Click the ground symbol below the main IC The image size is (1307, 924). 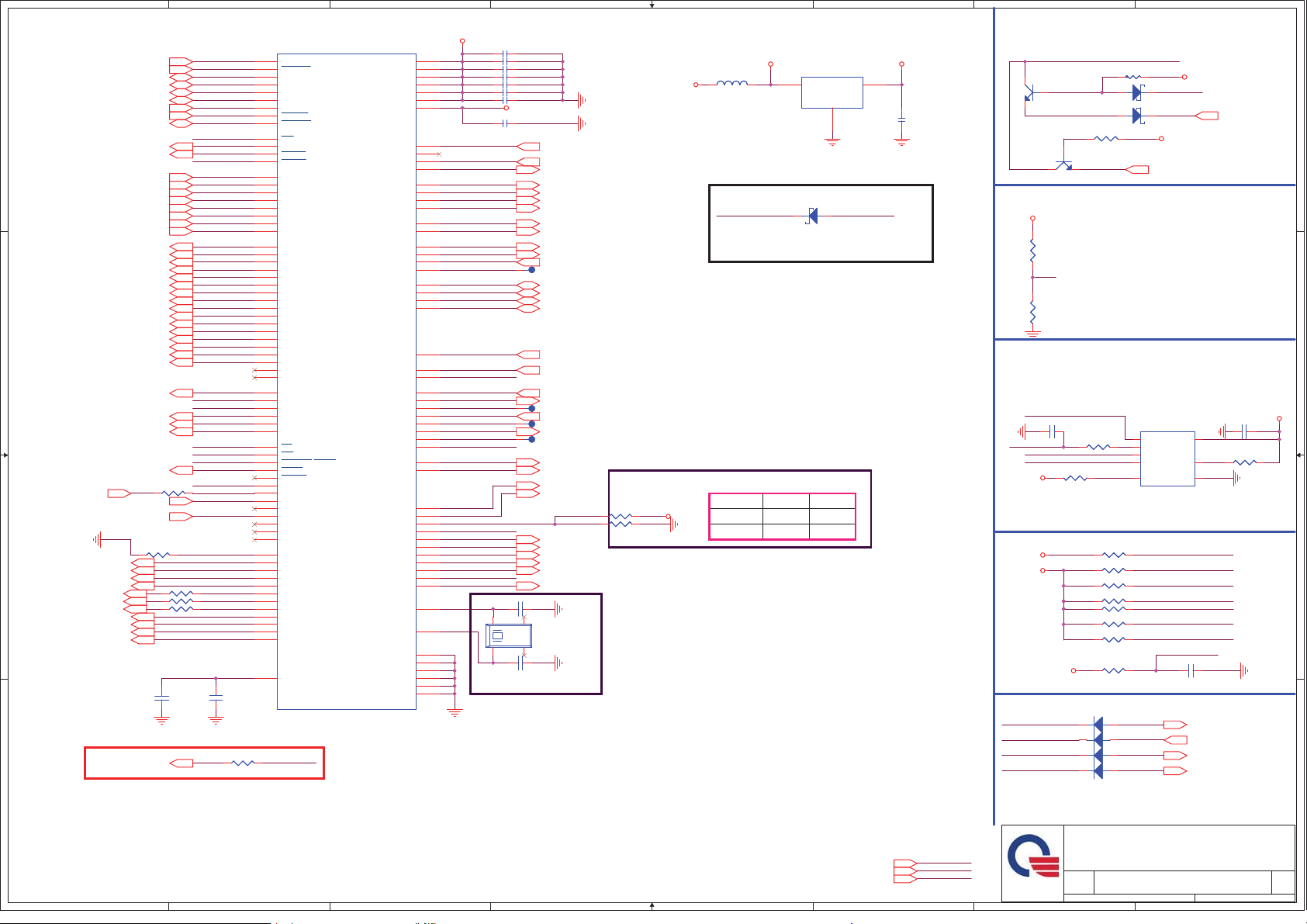tap(455, 711)
